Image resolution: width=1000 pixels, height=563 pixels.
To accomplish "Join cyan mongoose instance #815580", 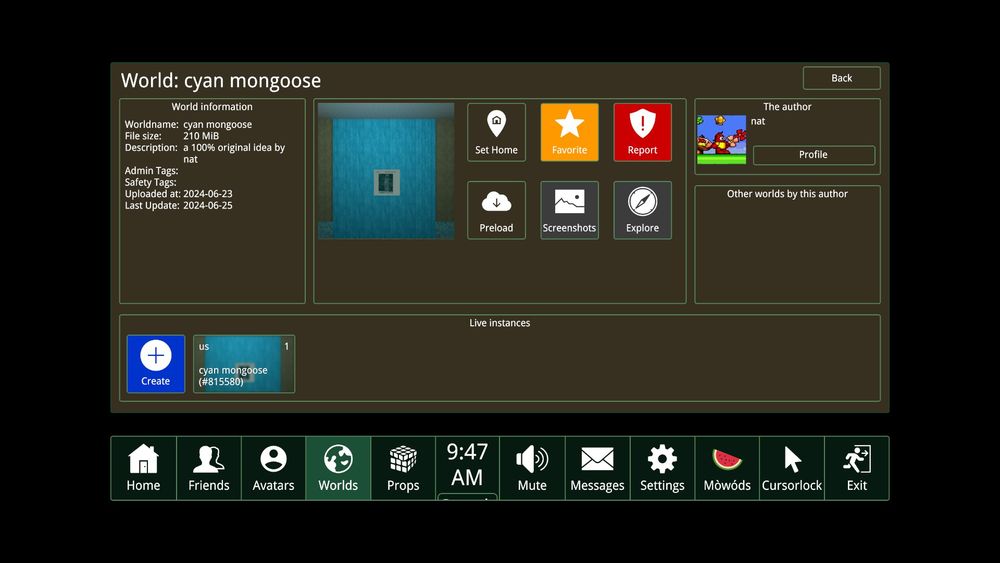I will pos(244,364).
